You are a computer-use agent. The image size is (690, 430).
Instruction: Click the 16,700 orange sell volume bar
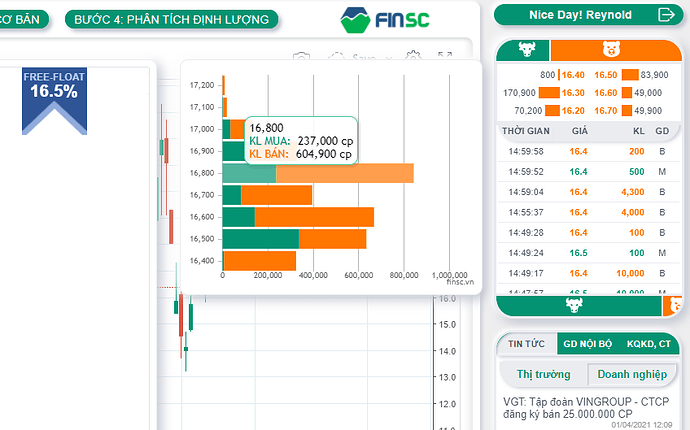click(276, 195)
